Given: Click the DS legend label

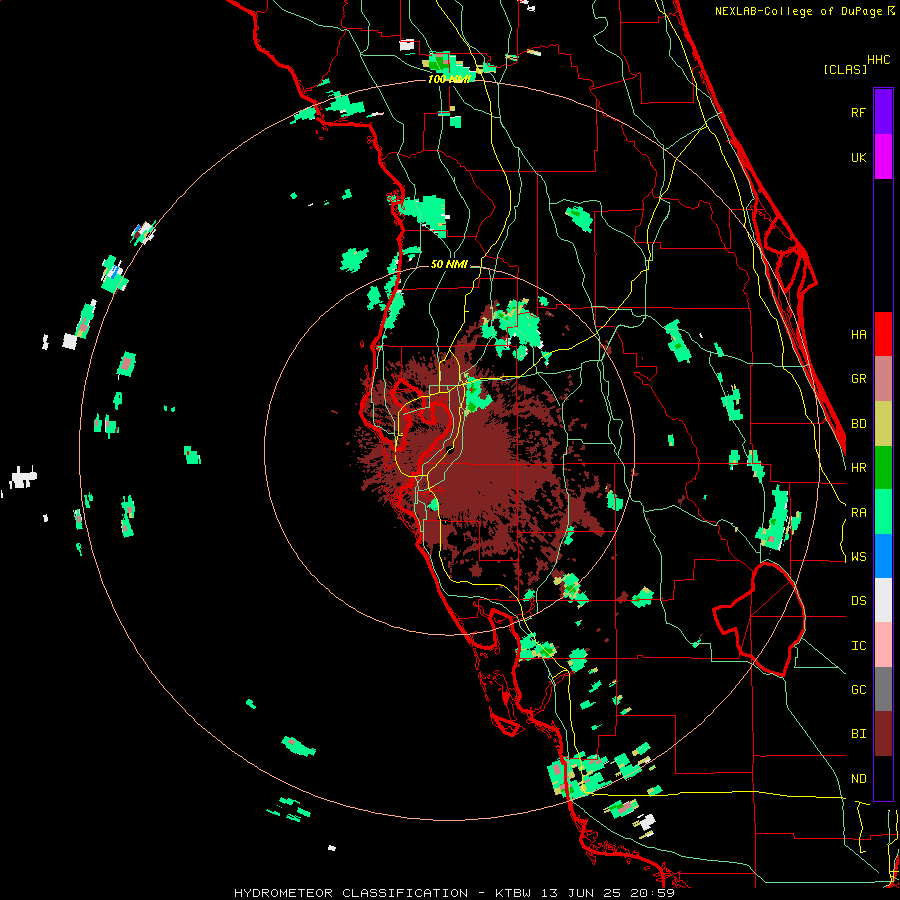Looking at the screenshot, I should click(858, 601).
